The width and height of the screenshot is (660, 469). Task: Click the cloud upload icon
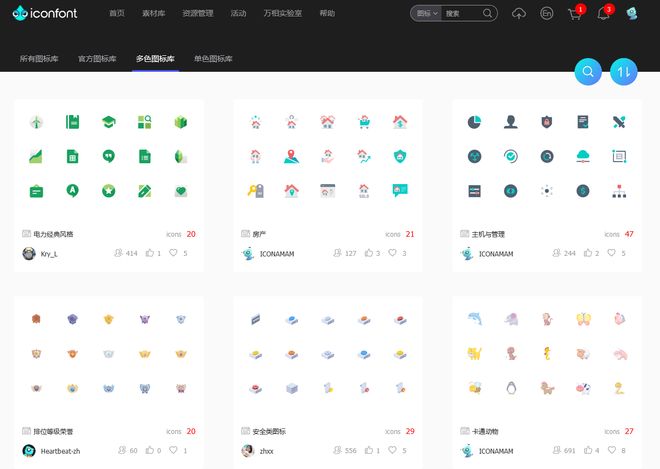tap(519, 13)
